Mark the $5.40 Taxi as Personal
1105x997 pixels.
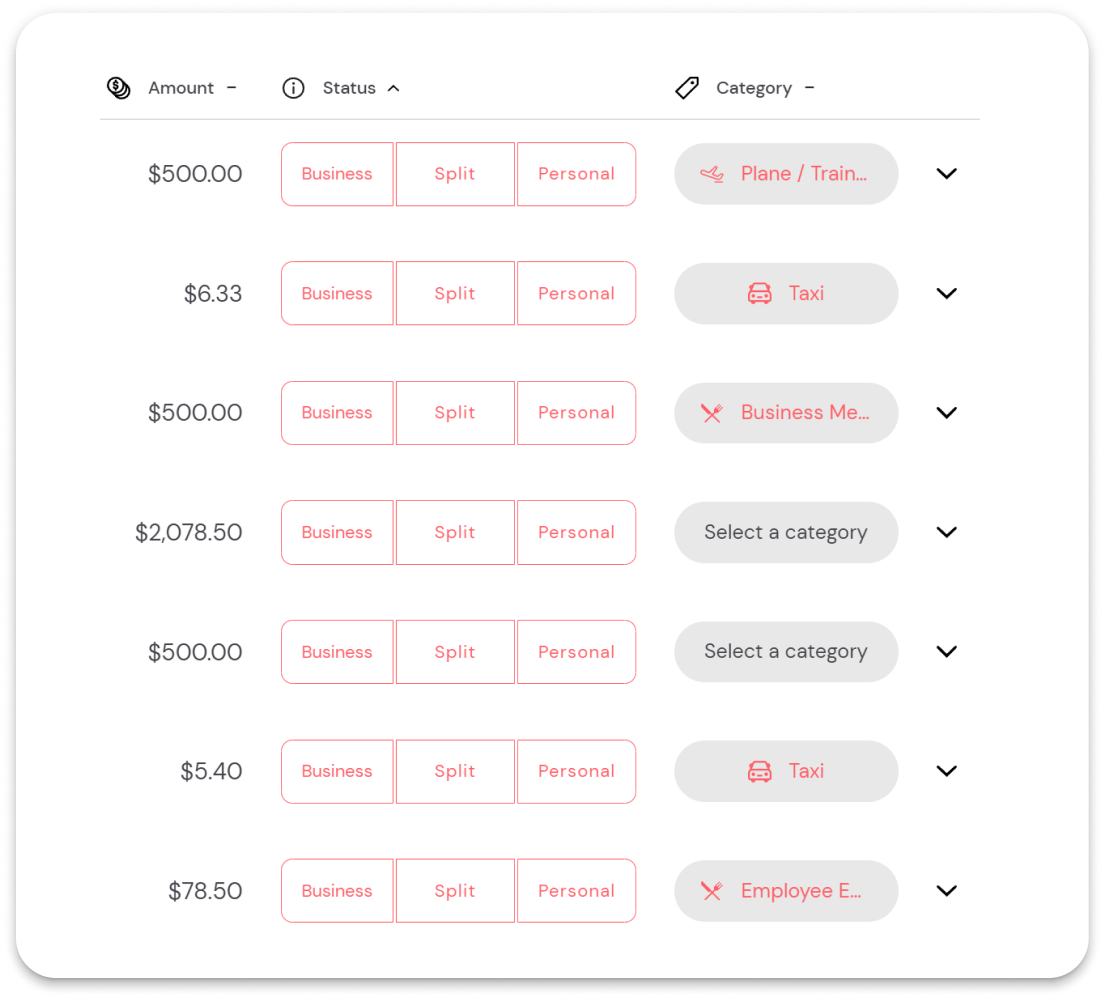click(x=576, y=771)
